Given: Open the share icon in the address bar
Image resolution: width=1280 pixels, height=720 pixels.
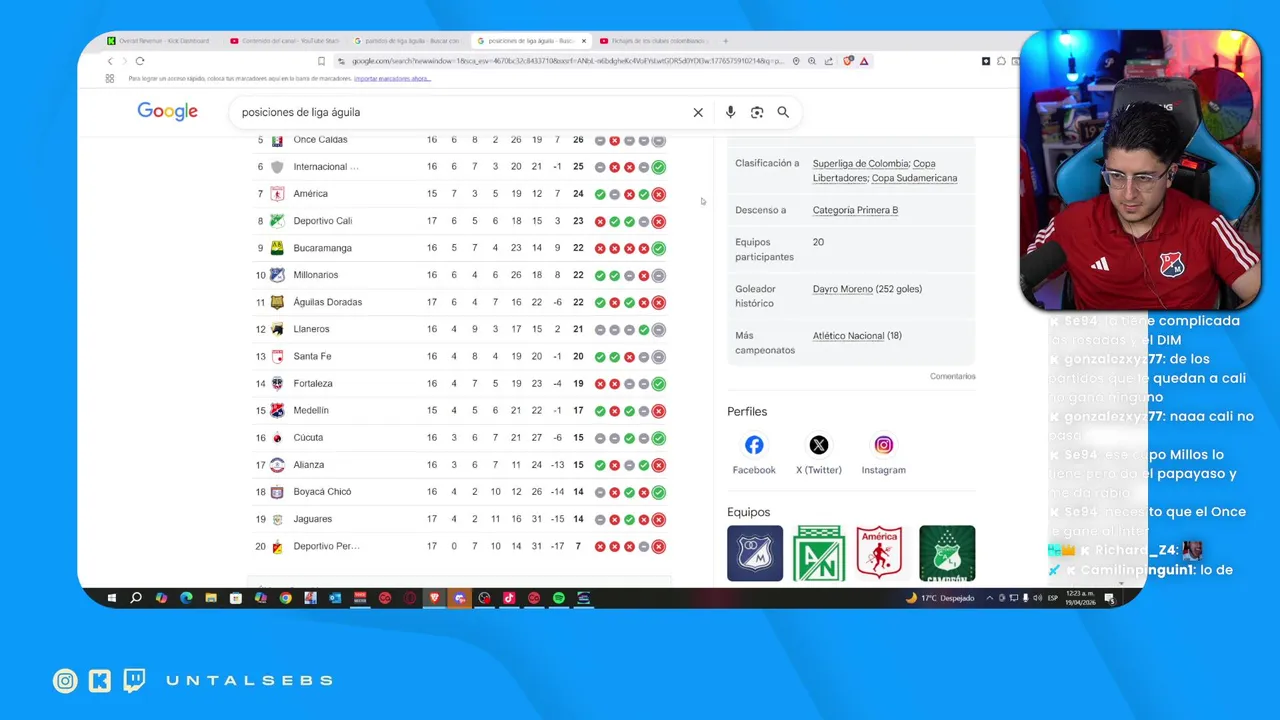Looking at the screenshot, I should click(x=828, y=61).
